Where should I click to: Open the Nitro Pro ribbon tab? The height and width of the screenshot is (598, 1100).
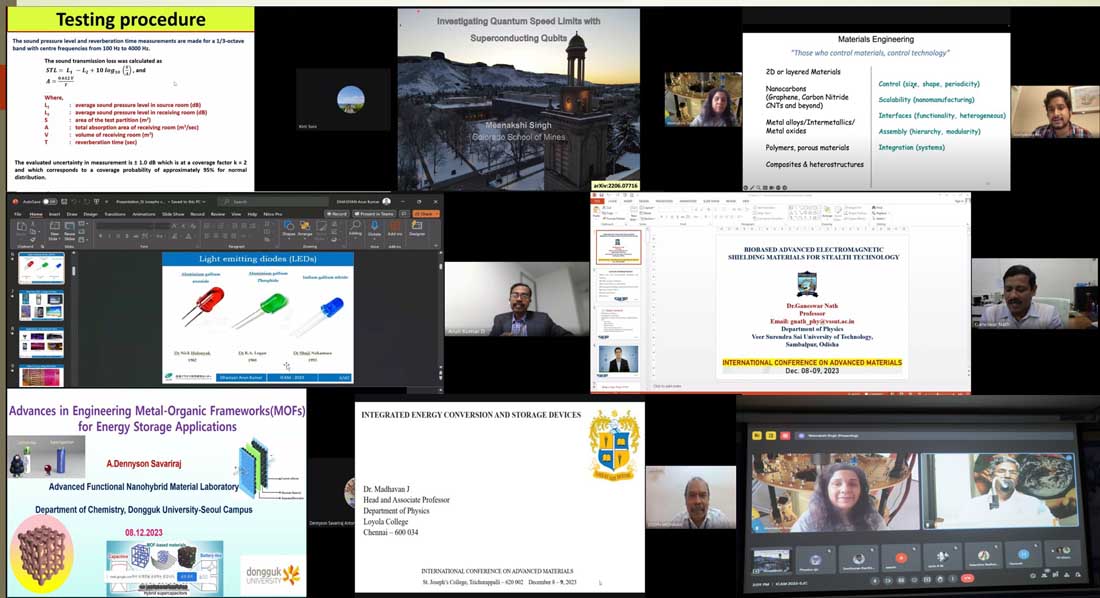click(x=272, y=214)
